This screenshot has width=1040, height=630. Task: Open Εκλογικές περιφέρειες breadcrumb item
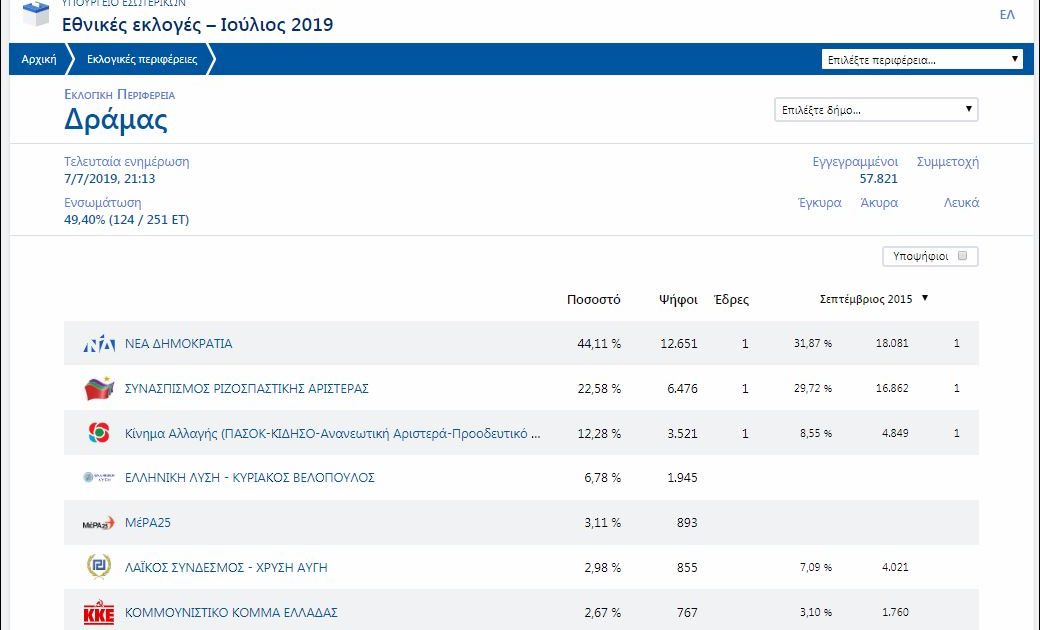pos(142,59)
